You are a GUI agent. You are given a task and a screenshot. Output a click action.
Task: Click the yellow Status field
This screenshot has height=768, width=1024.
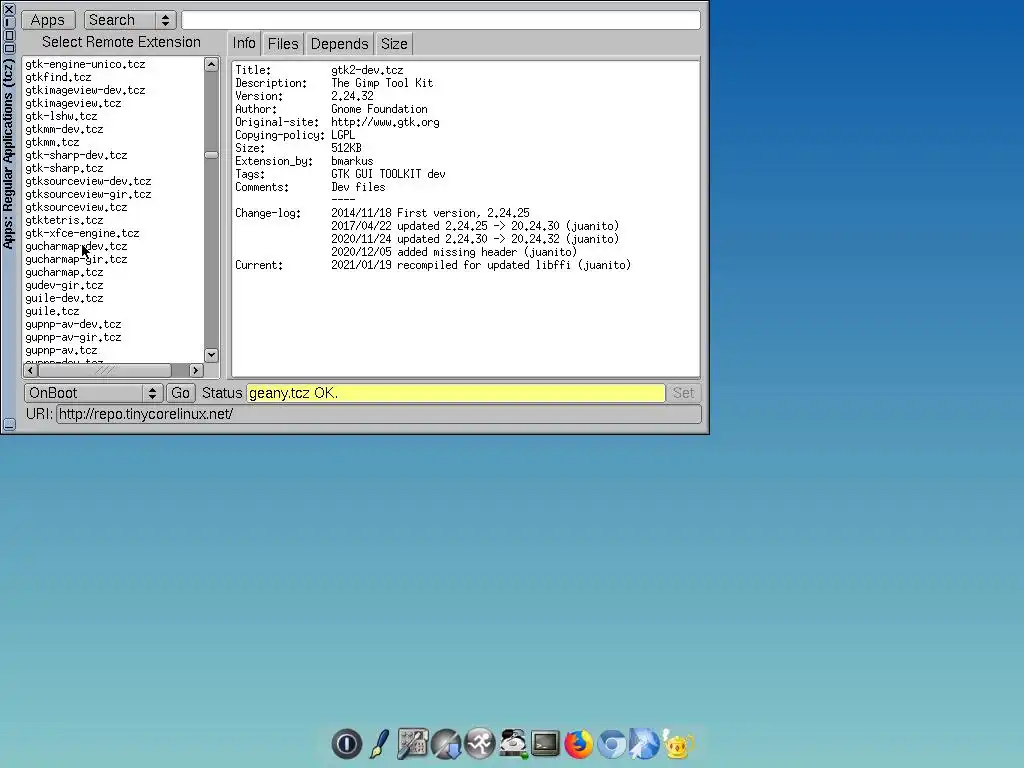click(x=456, y=393)
